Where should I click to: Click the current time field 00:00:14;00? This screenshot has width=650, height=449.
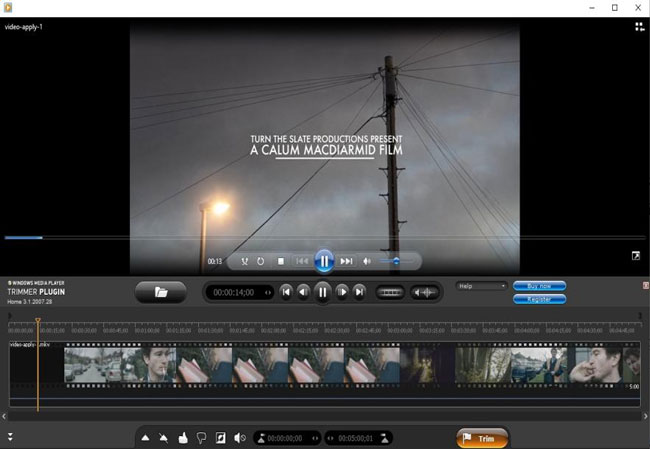[233, 293]
